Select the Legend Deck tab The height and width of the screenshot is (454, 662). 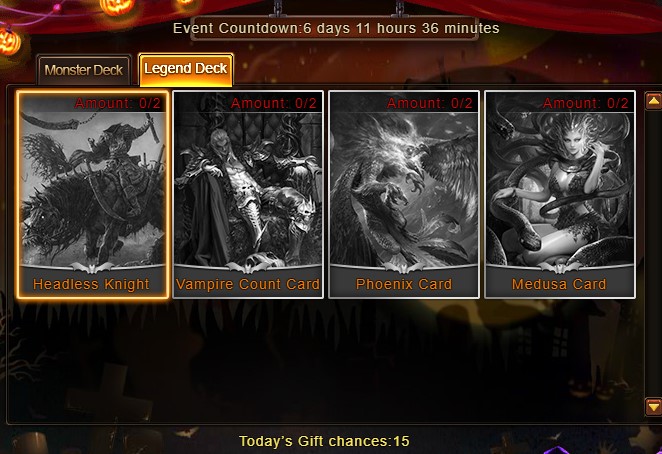point(186,69)
